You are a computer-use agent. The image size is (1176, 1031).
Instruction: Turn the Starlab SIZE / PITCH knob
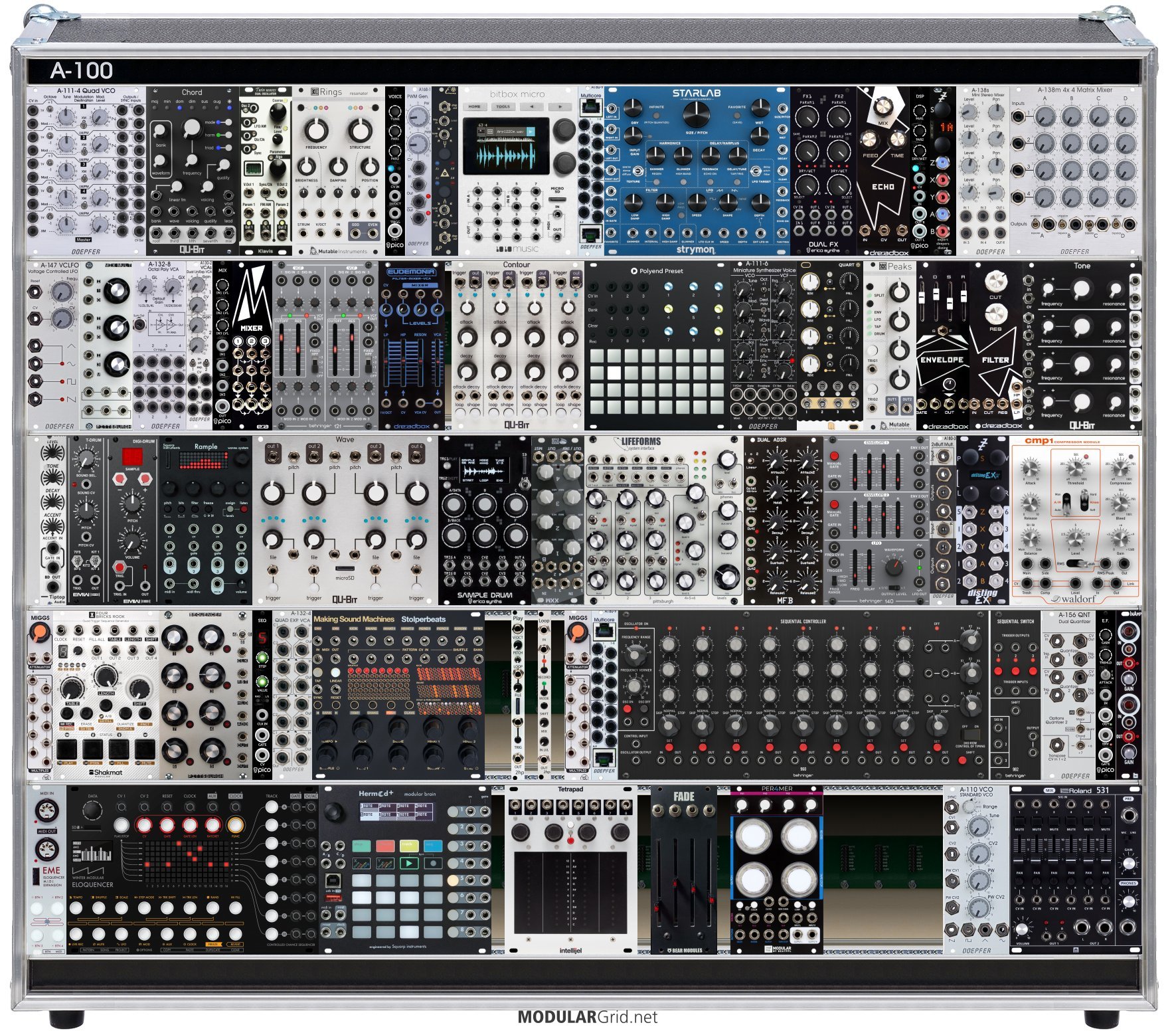696,115
